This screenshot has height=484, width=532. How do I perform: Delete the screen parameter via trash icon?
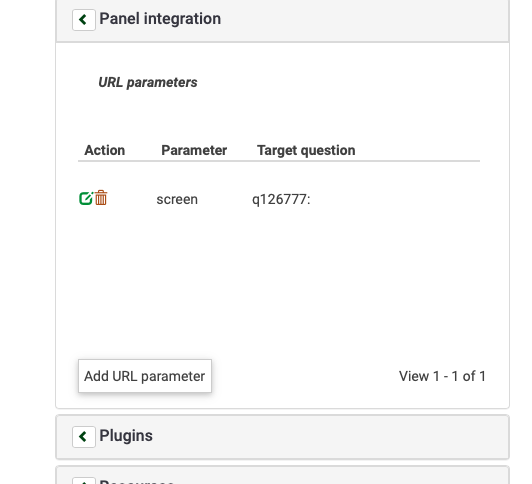[x=101, y=198]
